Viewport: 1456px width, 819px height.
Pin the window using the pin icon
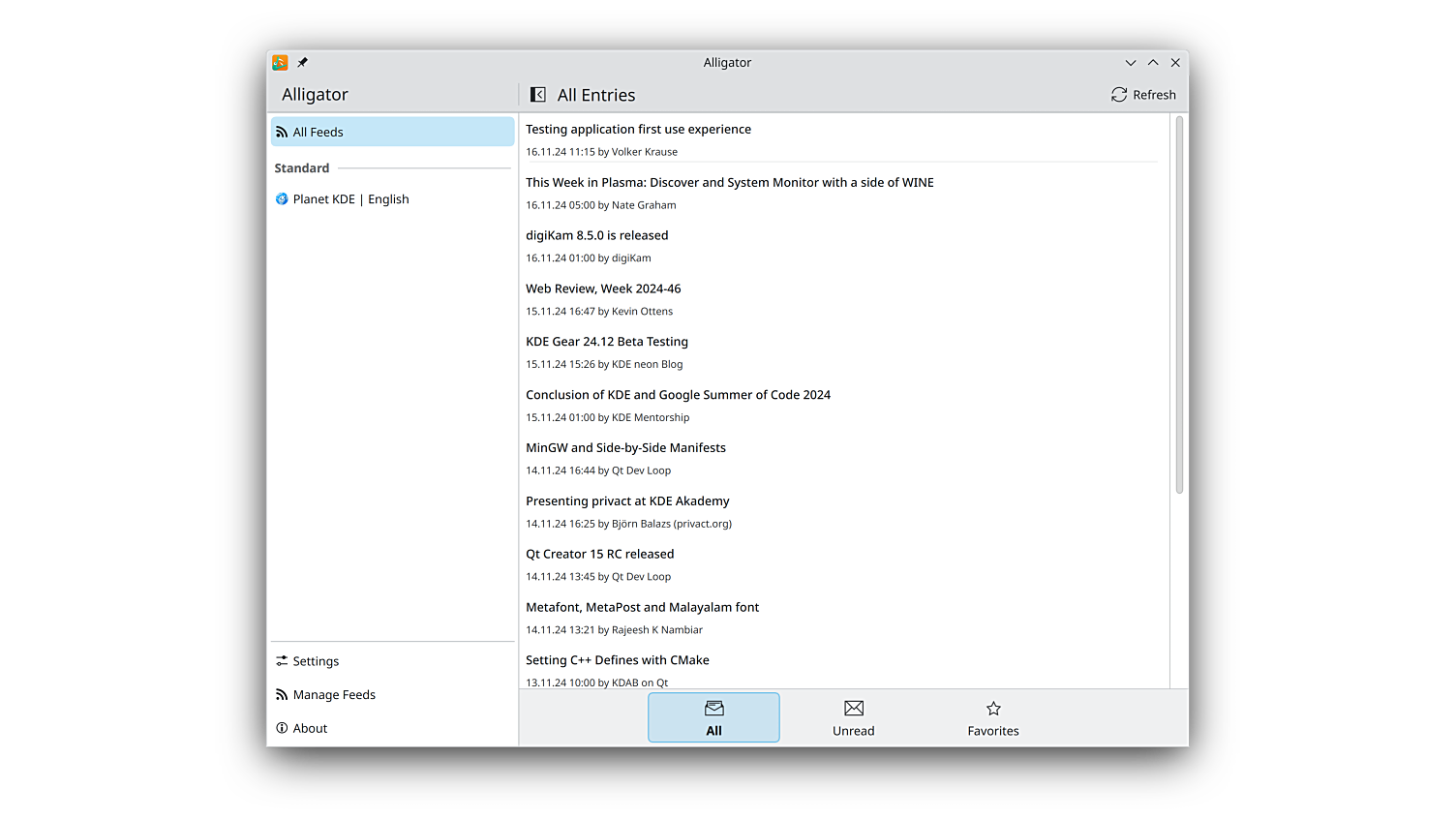pos(302,63)
